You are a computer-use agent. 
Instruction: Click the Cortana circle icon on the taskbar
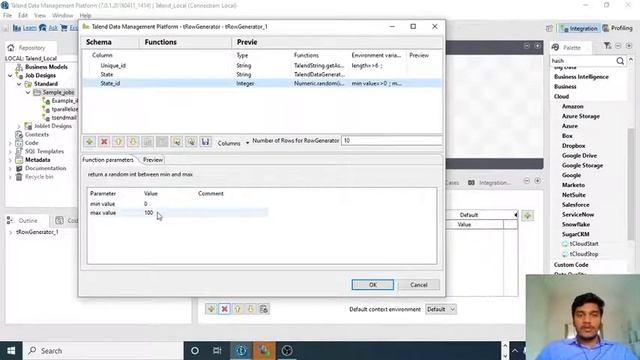(x=195, y=351)
